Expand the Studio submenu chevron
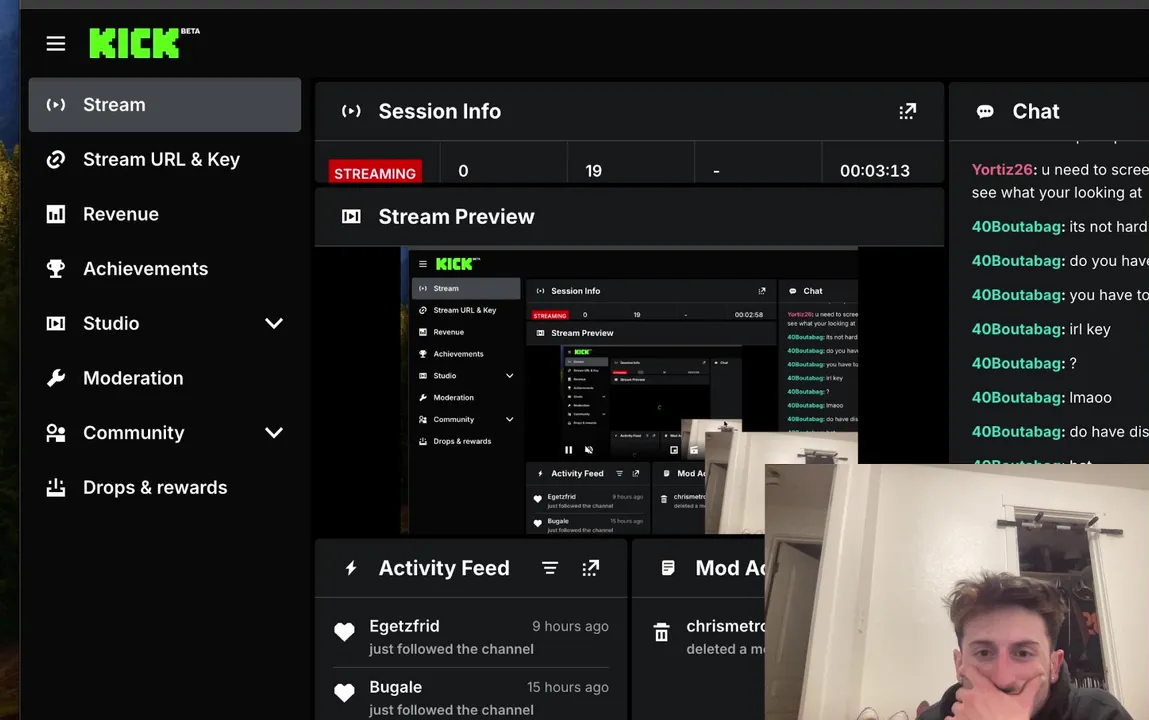 point(274,324)
